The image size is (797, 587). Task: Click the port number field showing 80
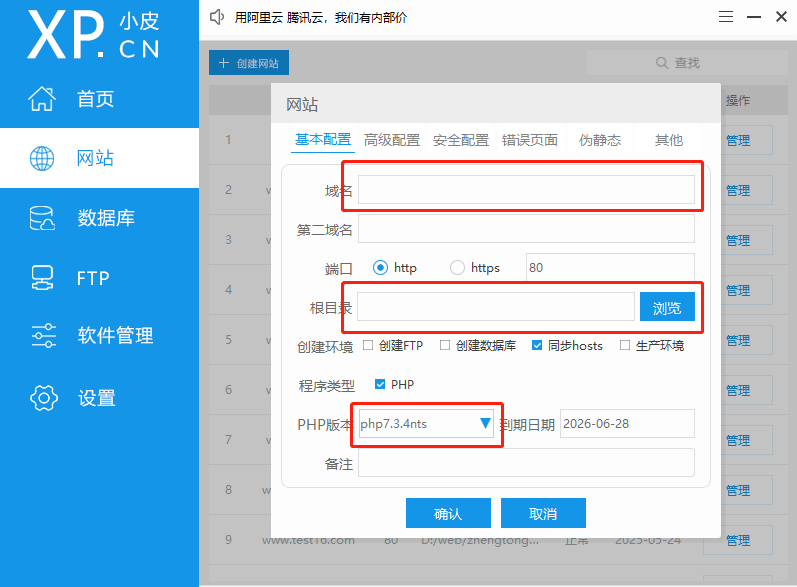point(610,267)
